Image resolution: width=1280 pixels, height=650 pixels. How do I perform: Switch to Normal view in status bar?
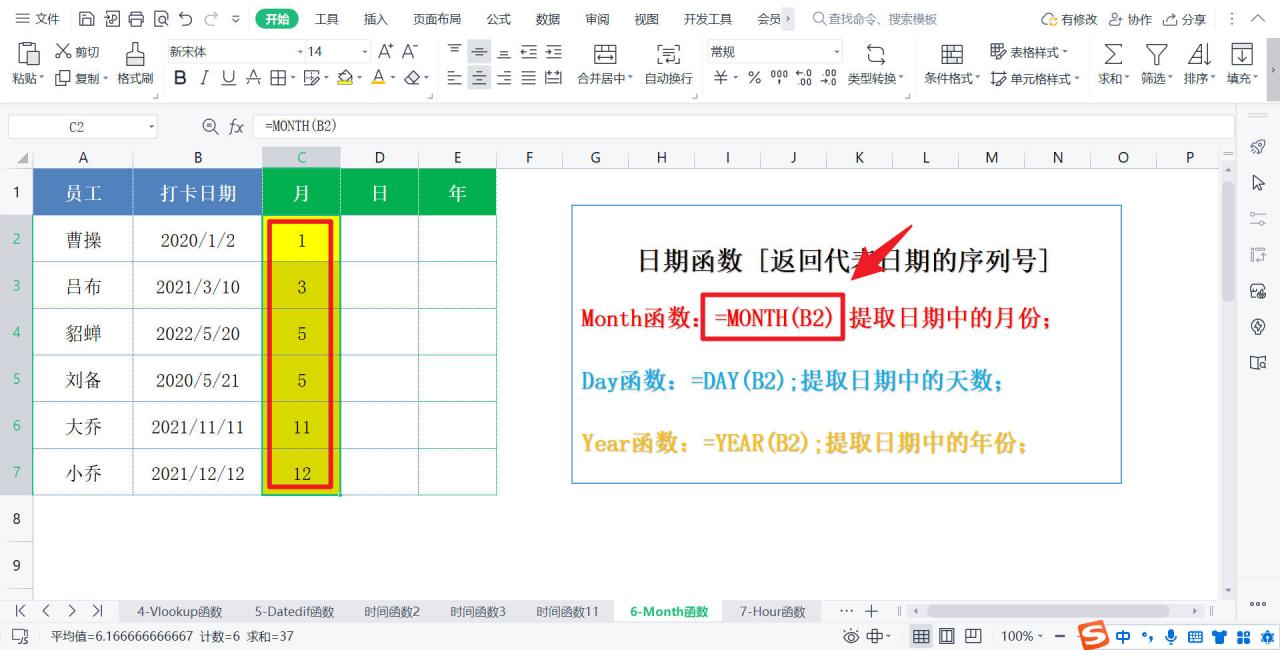pos(921,636)
